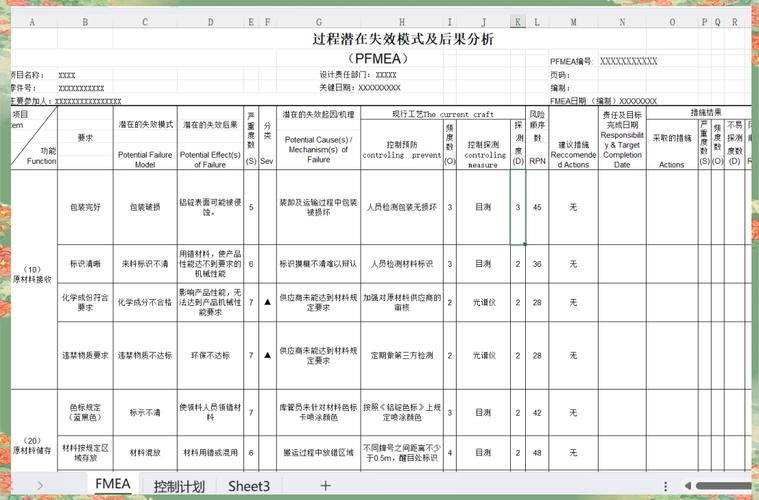Image resolution: width=759 pixels, height=500 pixels.
Task: Click triangle symbol in 违禁物质不达标 row
Action: pyautogui.click(x=267, y=355)
